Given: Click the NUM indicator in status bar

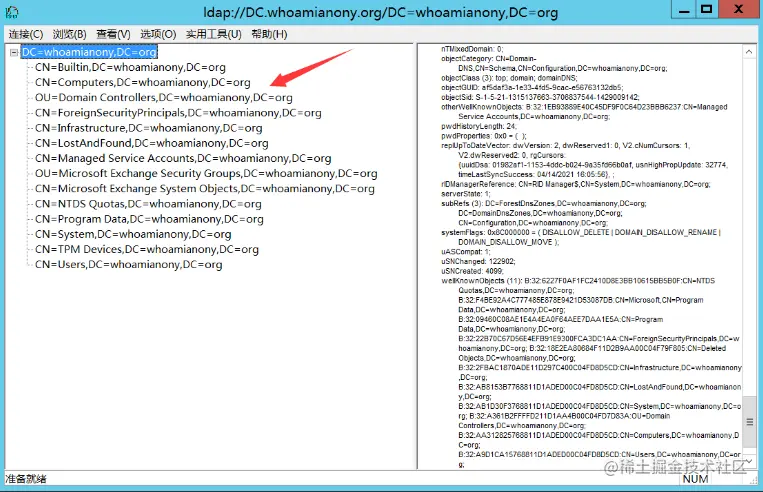Looking at the screenshot, I should tap(695, 479).
